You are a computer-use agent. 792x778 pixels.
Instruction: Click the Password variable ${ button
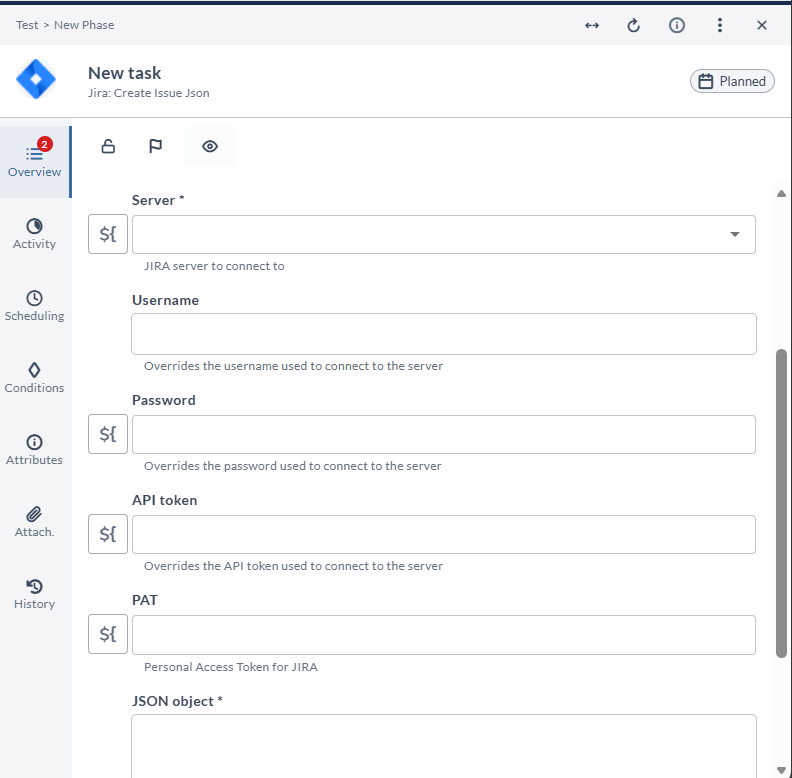click(x=108, y=434)
